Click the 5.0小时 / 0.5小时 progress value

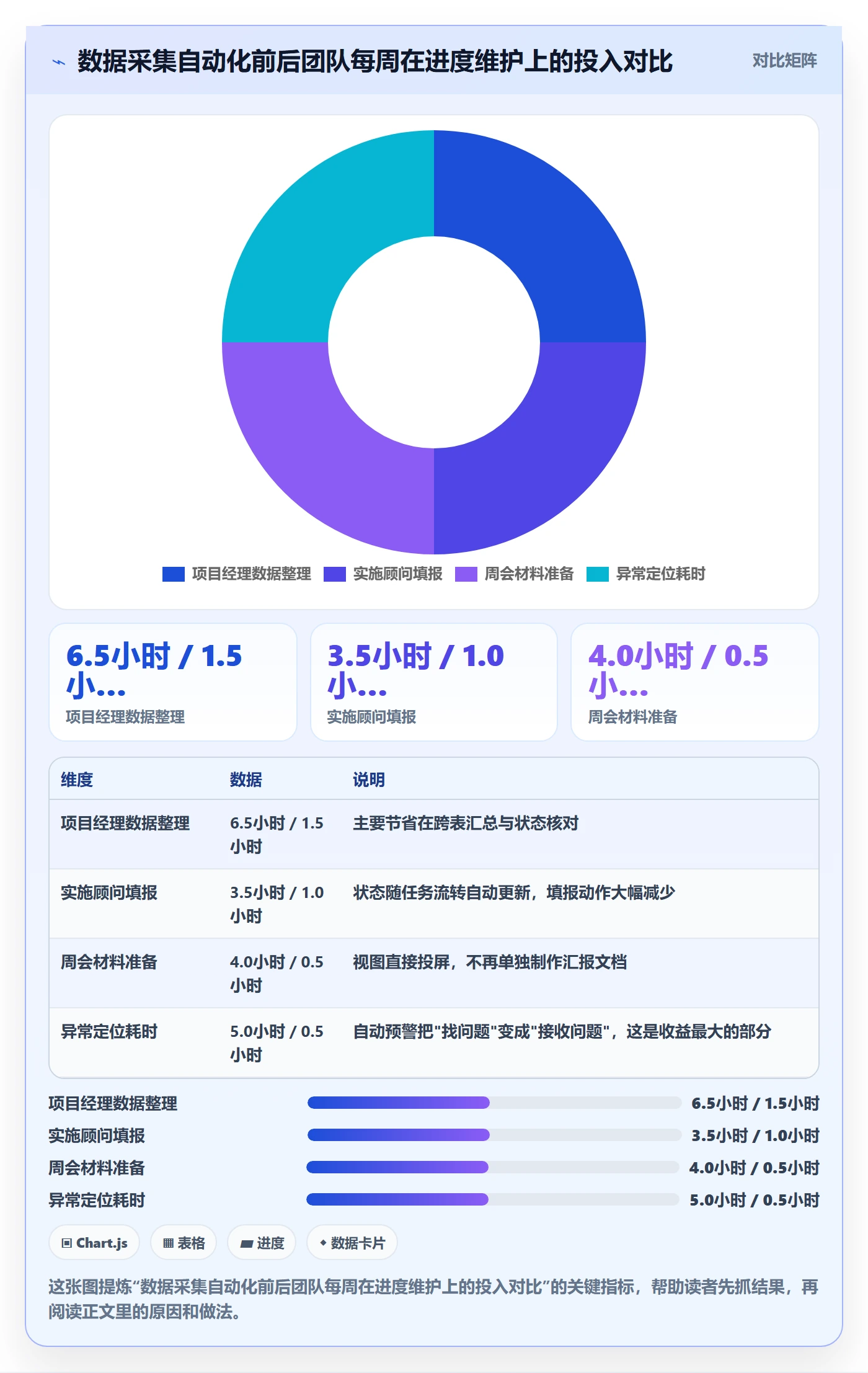pos(755,1200)
